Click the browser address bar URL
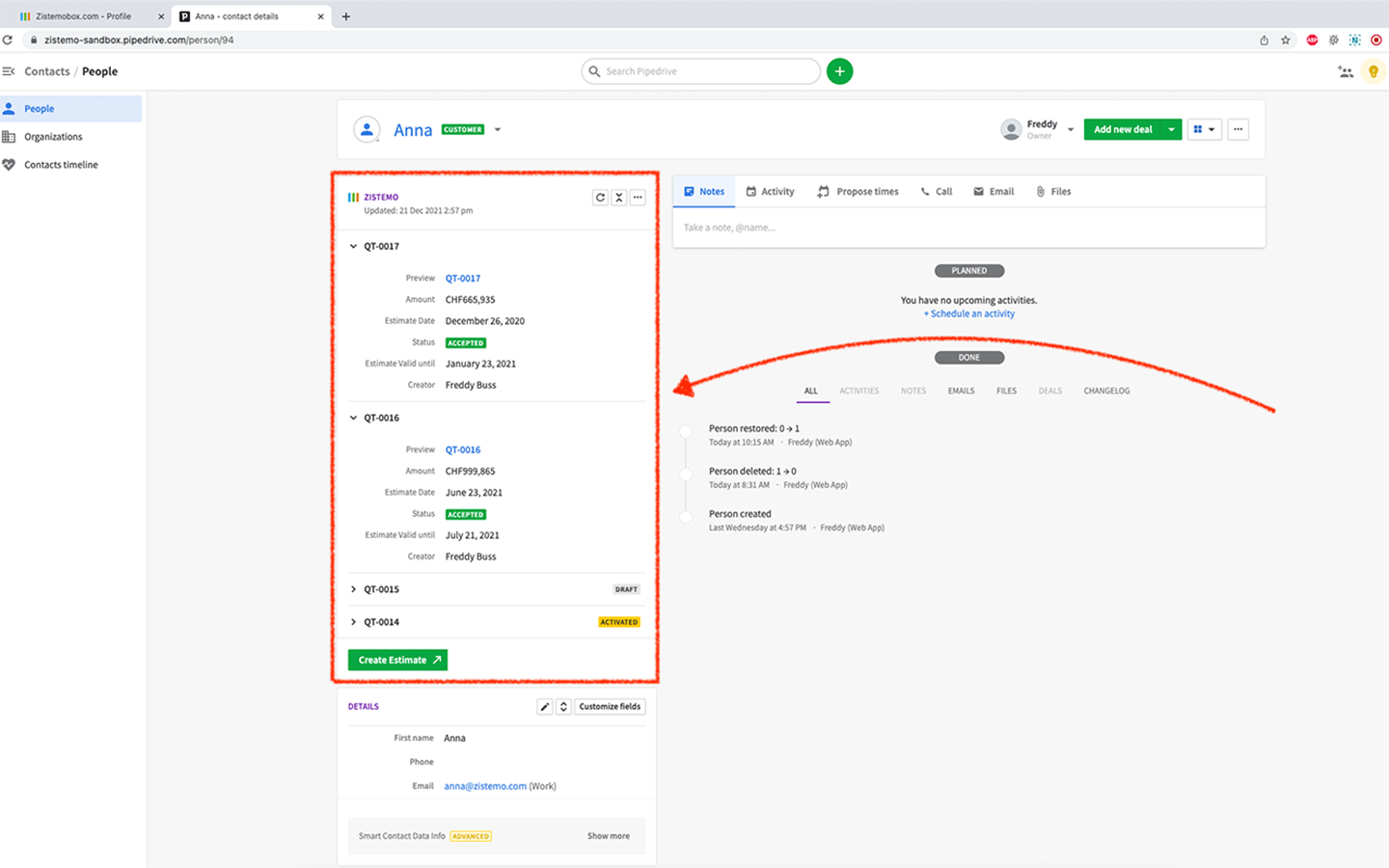 click(x=139, y=41)
